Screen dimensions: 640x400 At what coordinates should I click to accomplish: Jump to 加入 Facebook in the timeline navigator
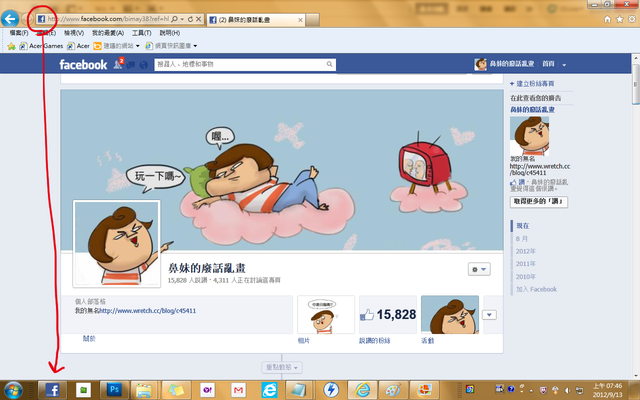(x=536, y=289)
